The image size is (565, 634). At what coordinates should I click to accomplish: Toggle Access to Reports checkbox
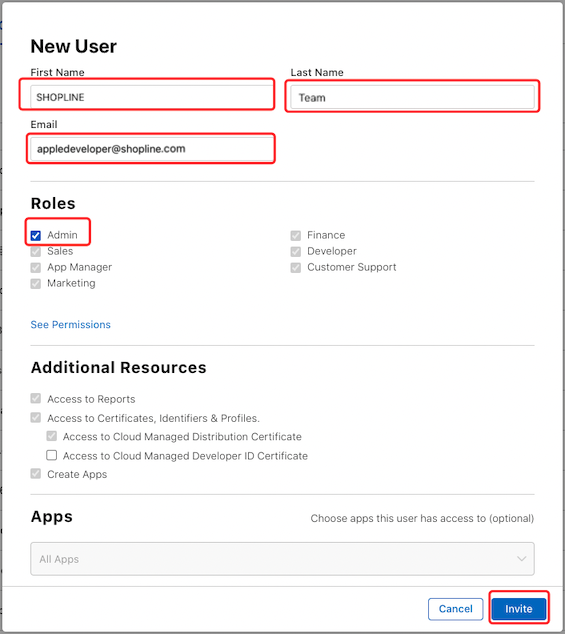click(x=36, y=399)
